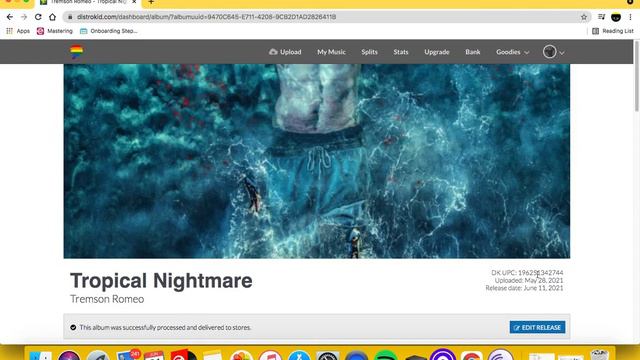This screenshot has height=360, width=640.
Task: Click the checkmark icon beside delivery status
Action: pos(73,327)
